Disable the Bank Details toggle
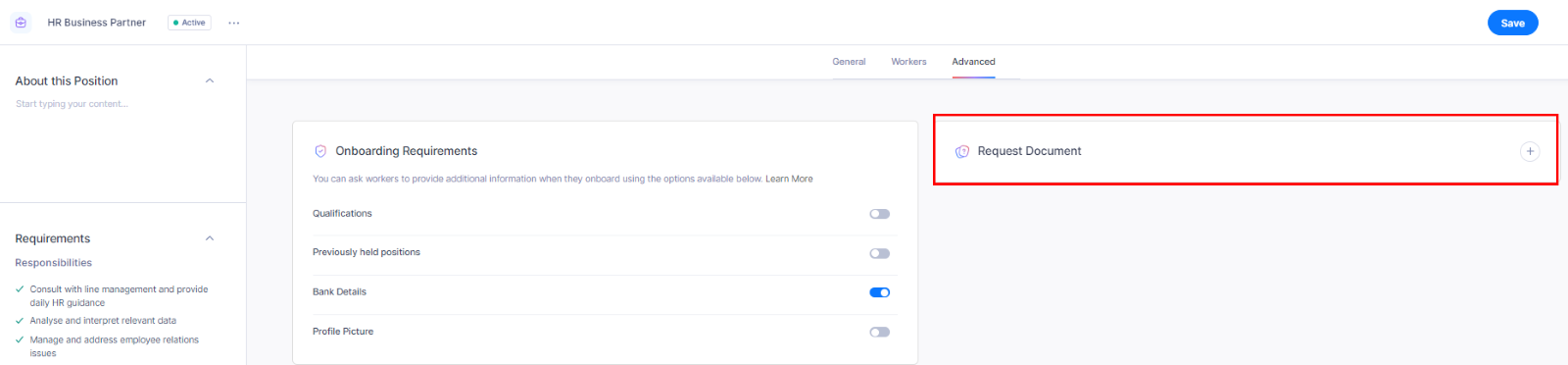The image size is (1568, 365). coord(880,292)
